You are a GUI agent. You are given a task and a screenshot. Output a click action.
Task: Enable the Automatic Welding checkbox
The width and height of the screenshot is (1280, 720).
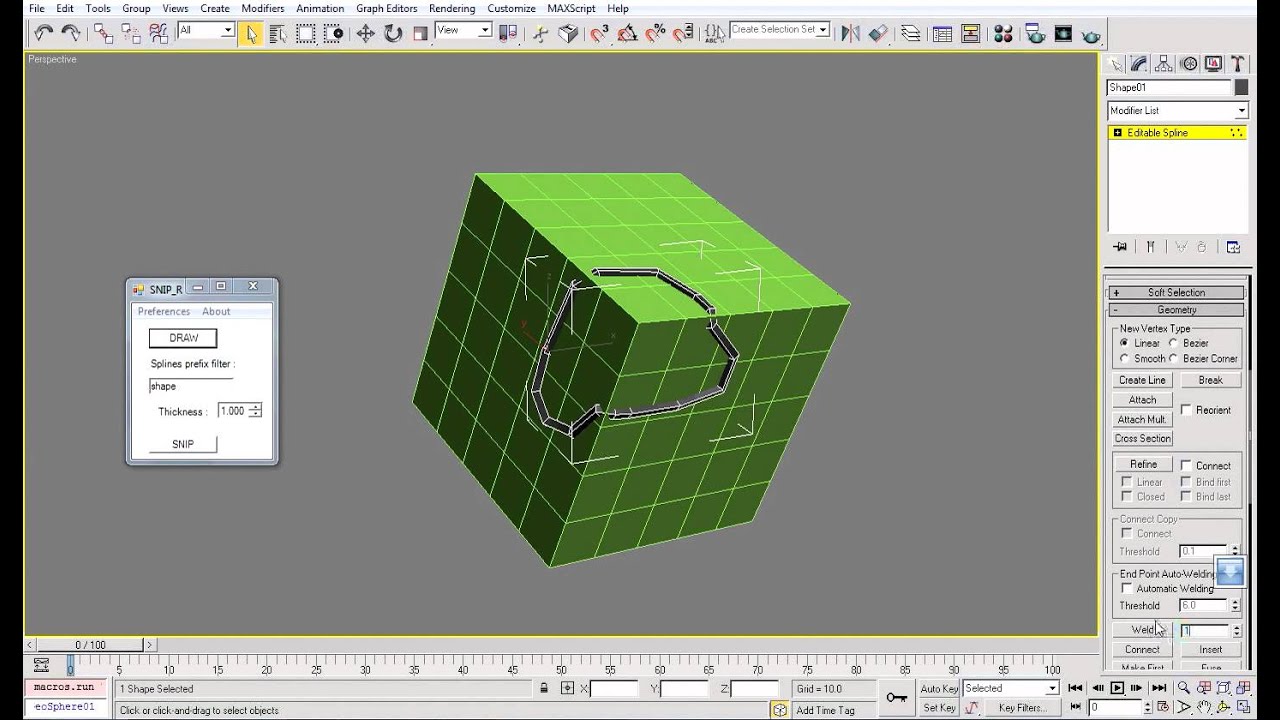point(1127,589)
